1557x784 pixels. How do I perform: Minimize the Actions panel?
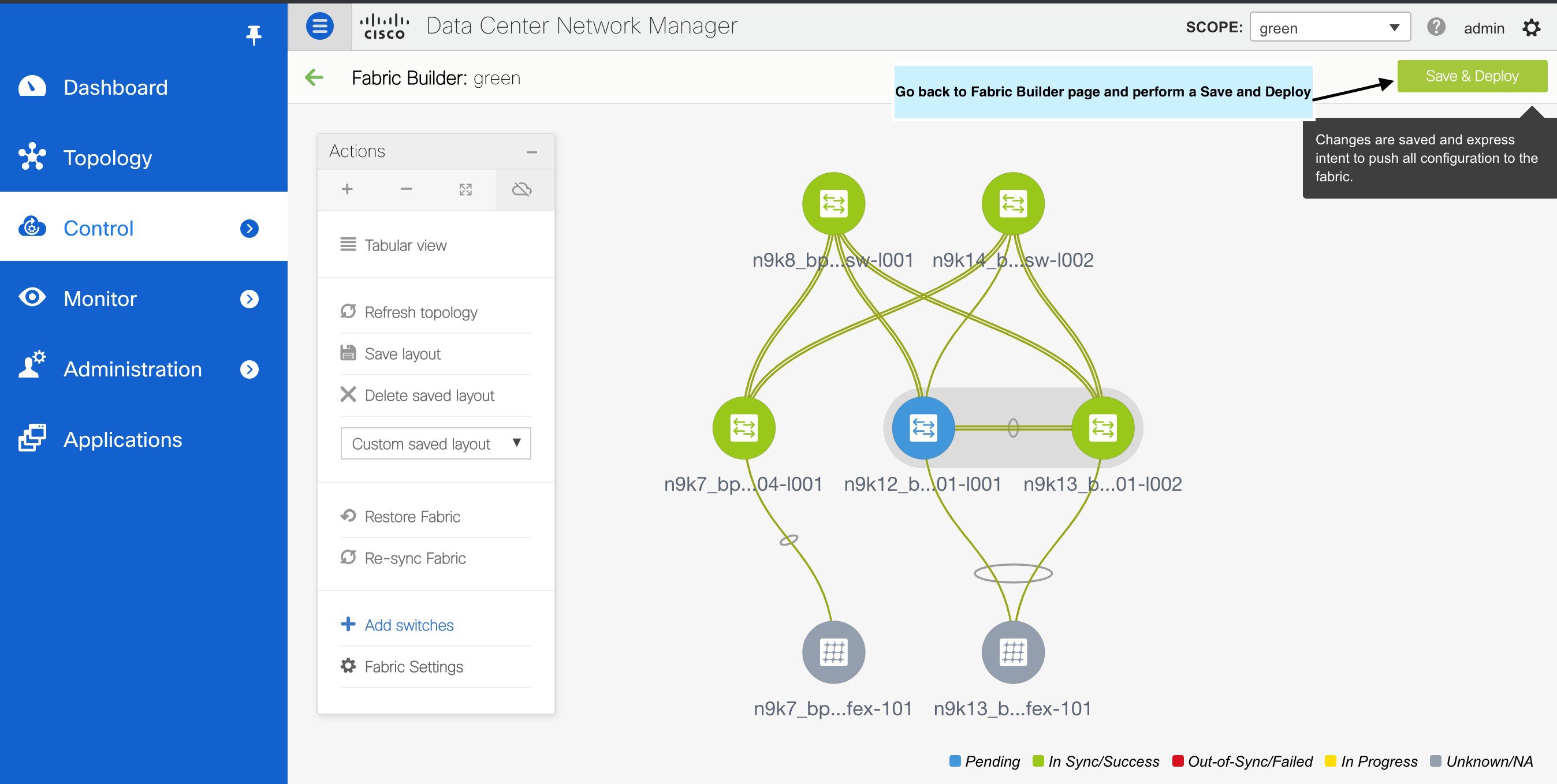(x=532, y=152)
